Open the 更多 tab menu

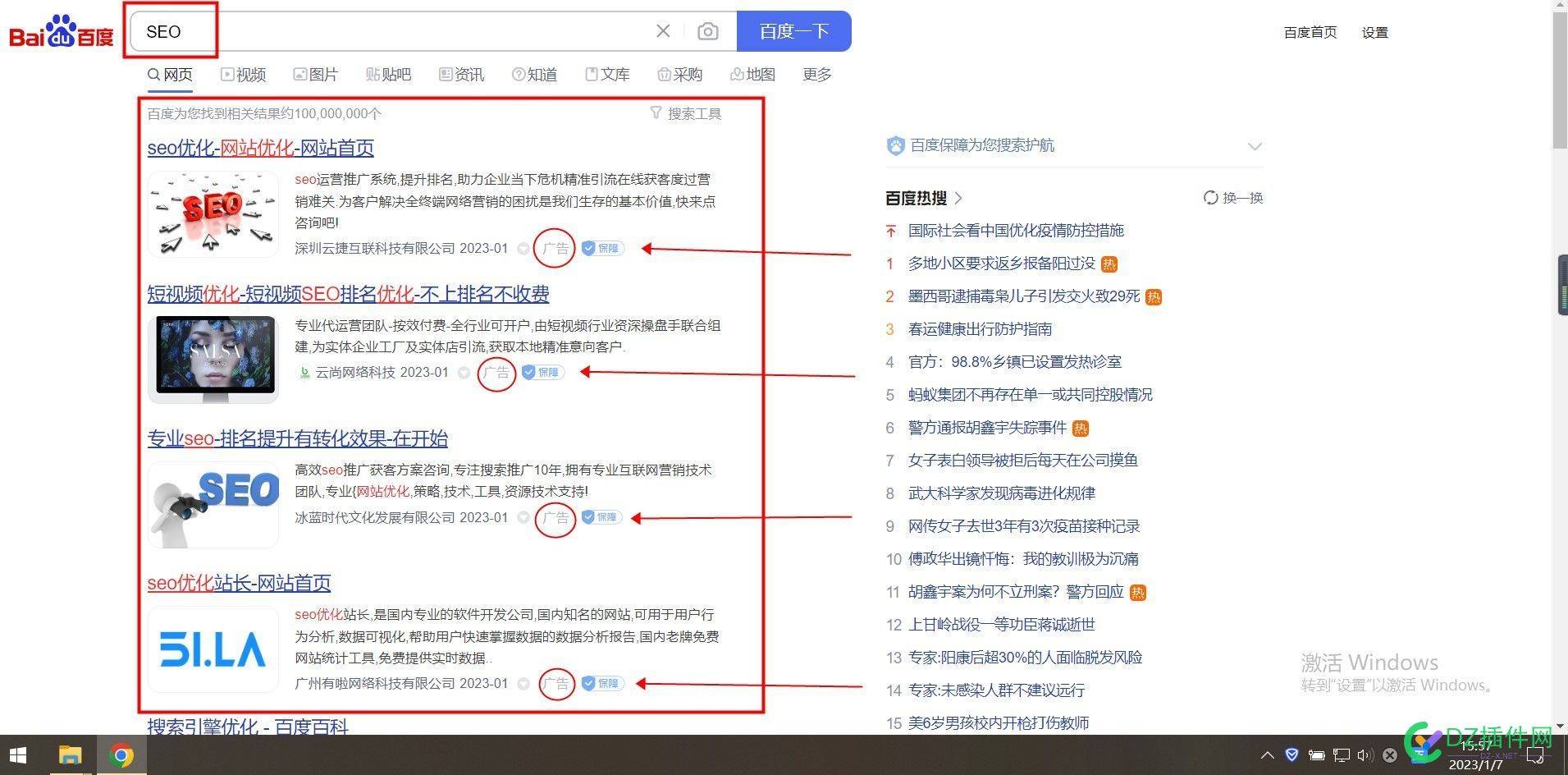(817, 75)
